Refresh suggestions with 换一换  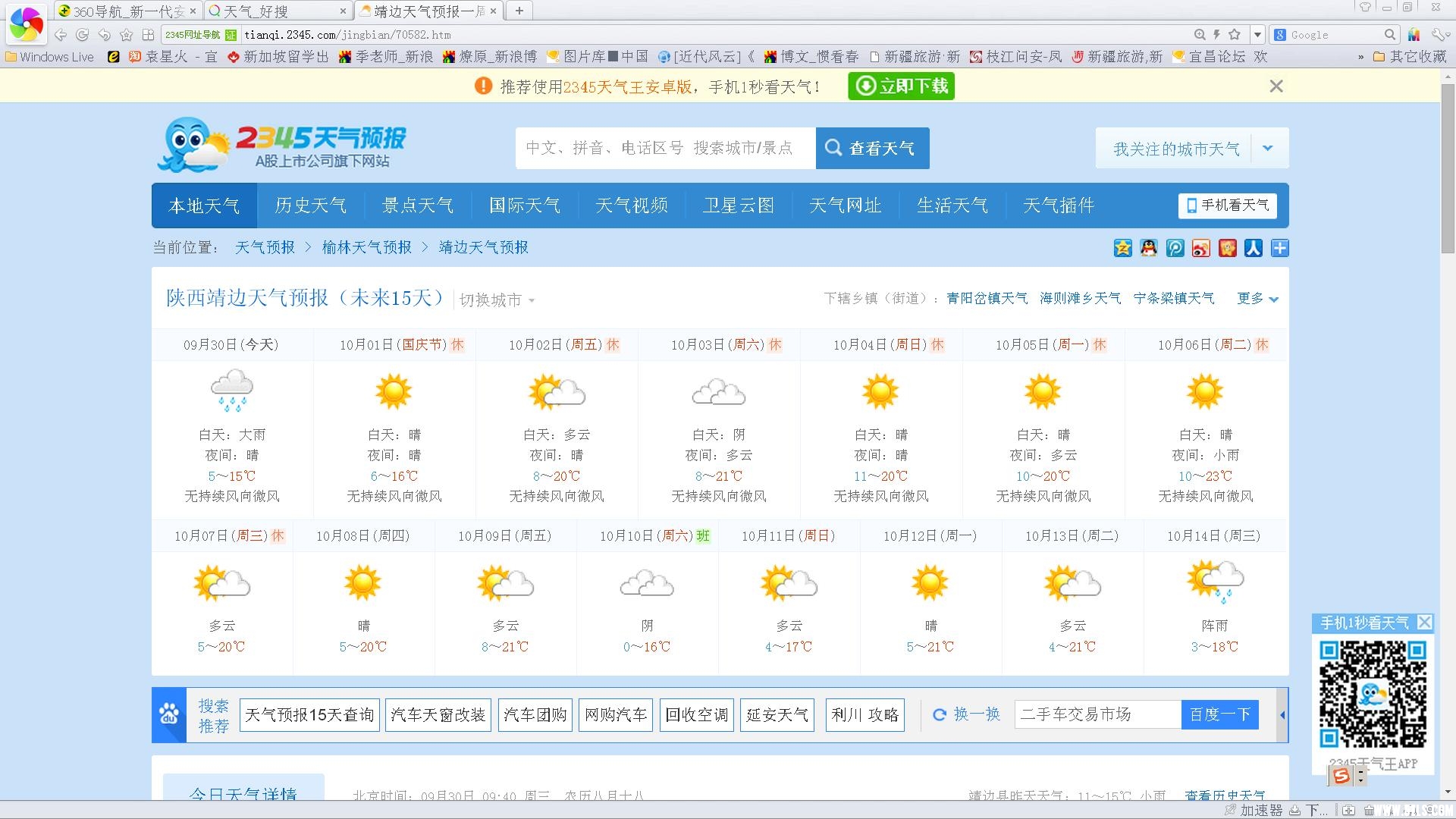click(x=966, y=714)
